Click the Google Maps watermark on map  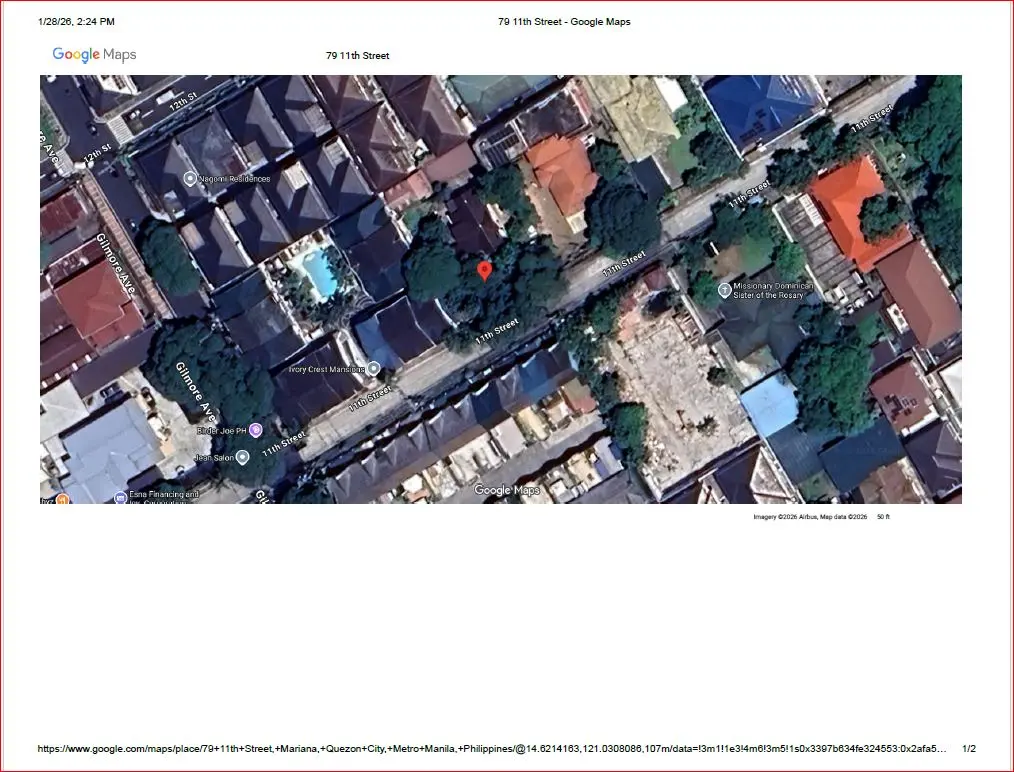[506, 490]
